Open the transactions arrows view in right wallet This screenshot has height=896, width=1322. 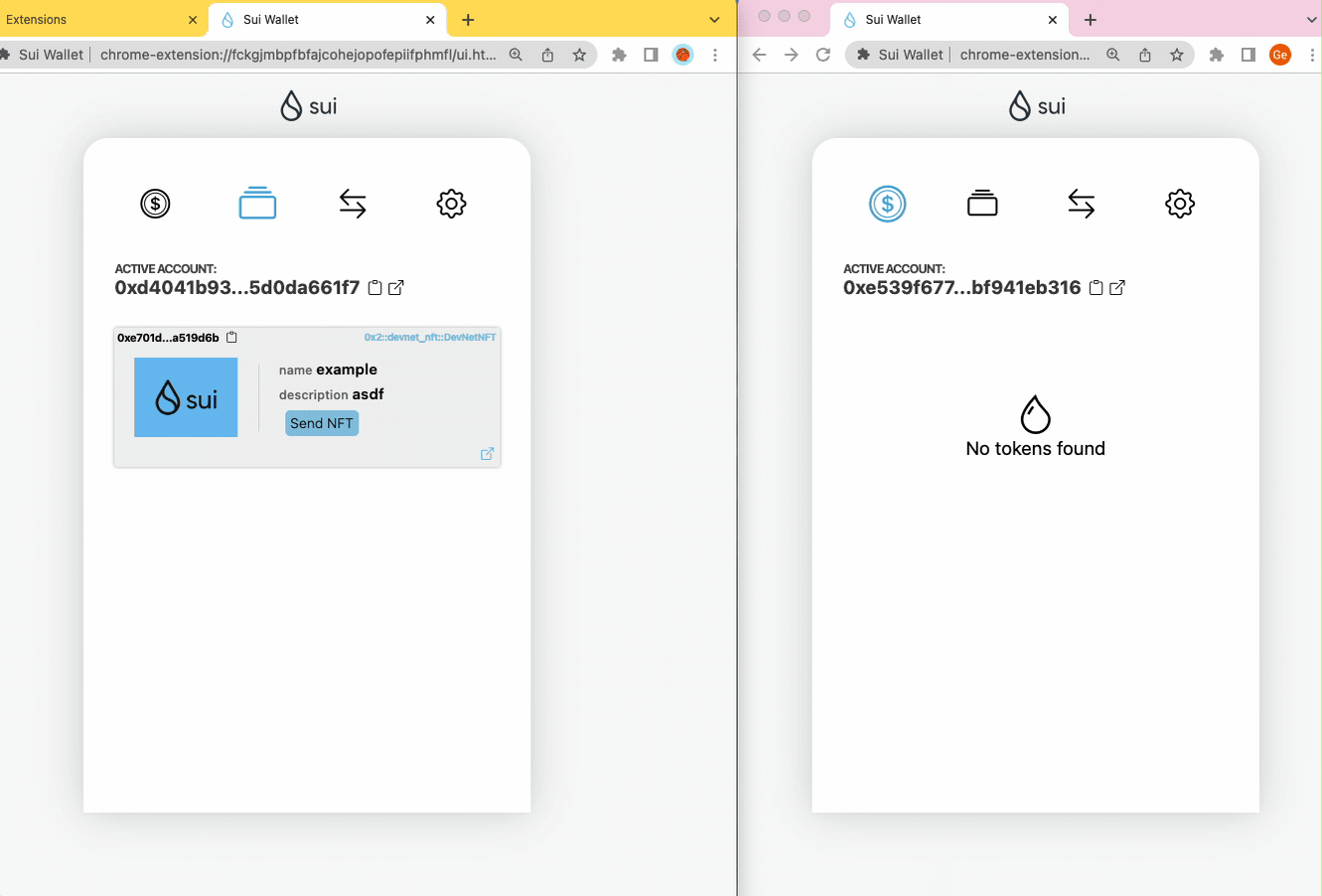point(1082,204)
